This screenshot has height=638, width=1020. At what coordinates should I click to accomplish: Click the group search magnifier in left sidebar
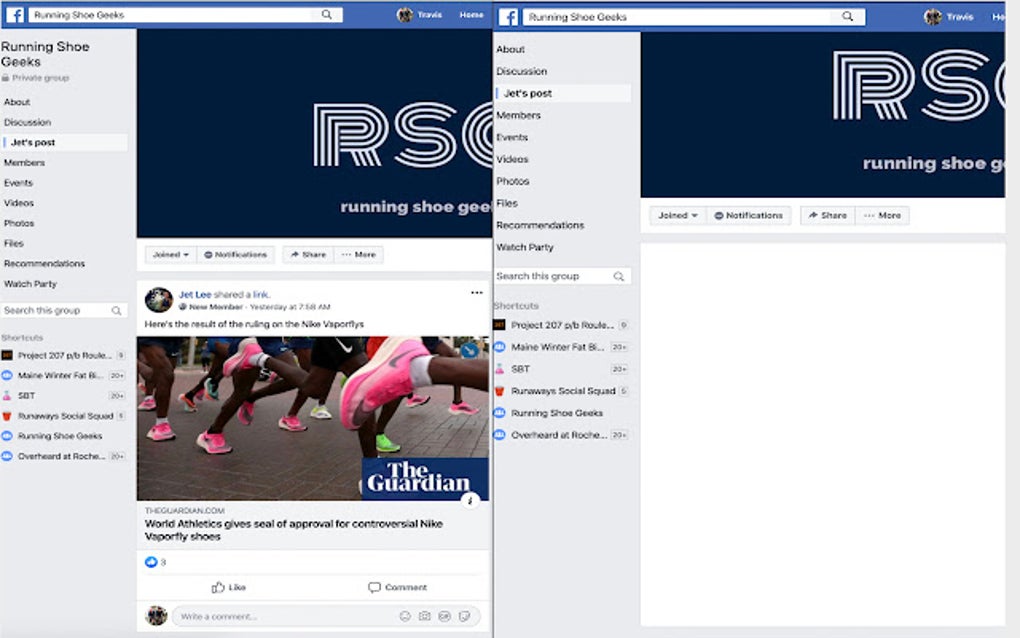click(116, 311)
